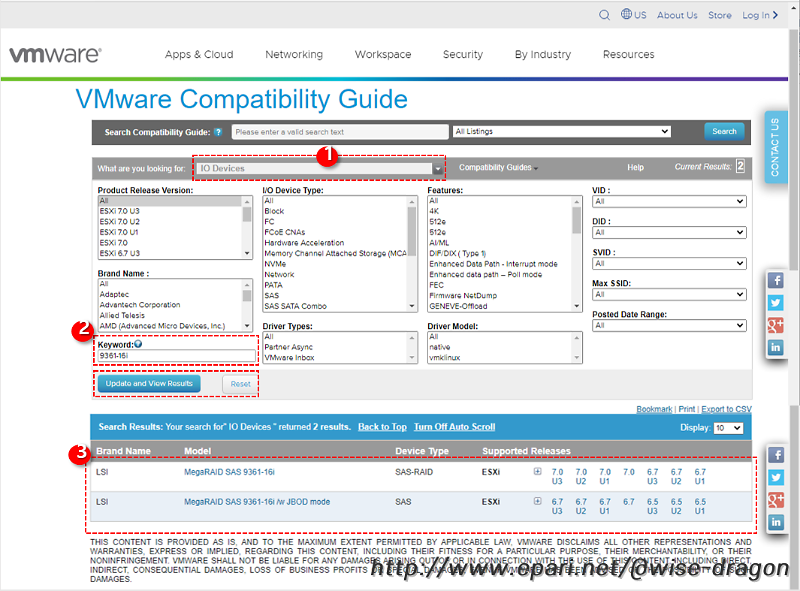Image resolution: width=800 pixels, height=591 pixels.
Task: Open MegaRAID SAS 9361-16i /w JBOD mode link
Action: (257, 502)
